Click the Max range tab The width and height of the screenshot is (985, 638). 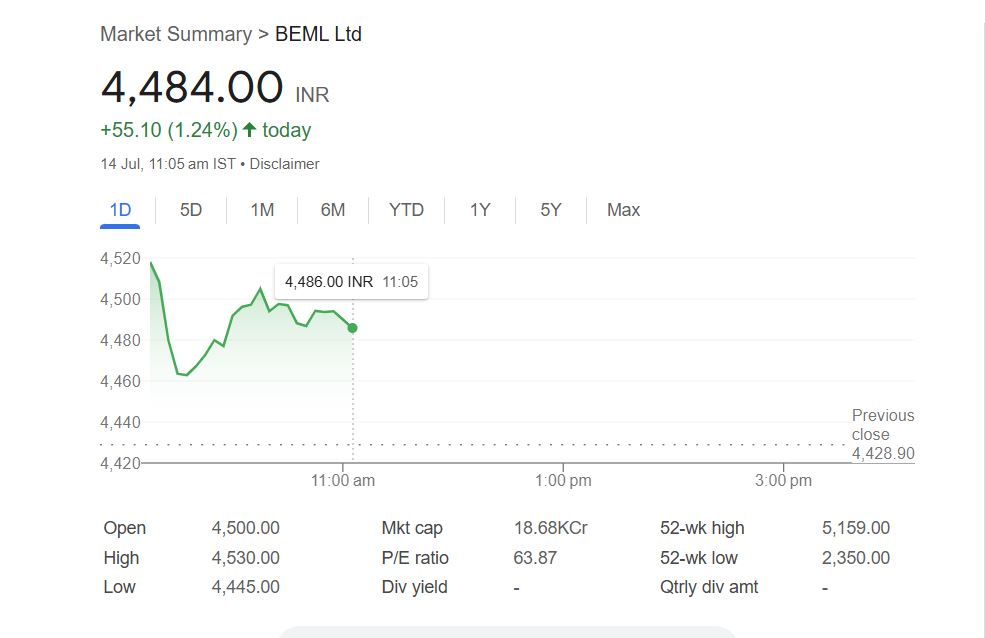(x=623, y=210)
